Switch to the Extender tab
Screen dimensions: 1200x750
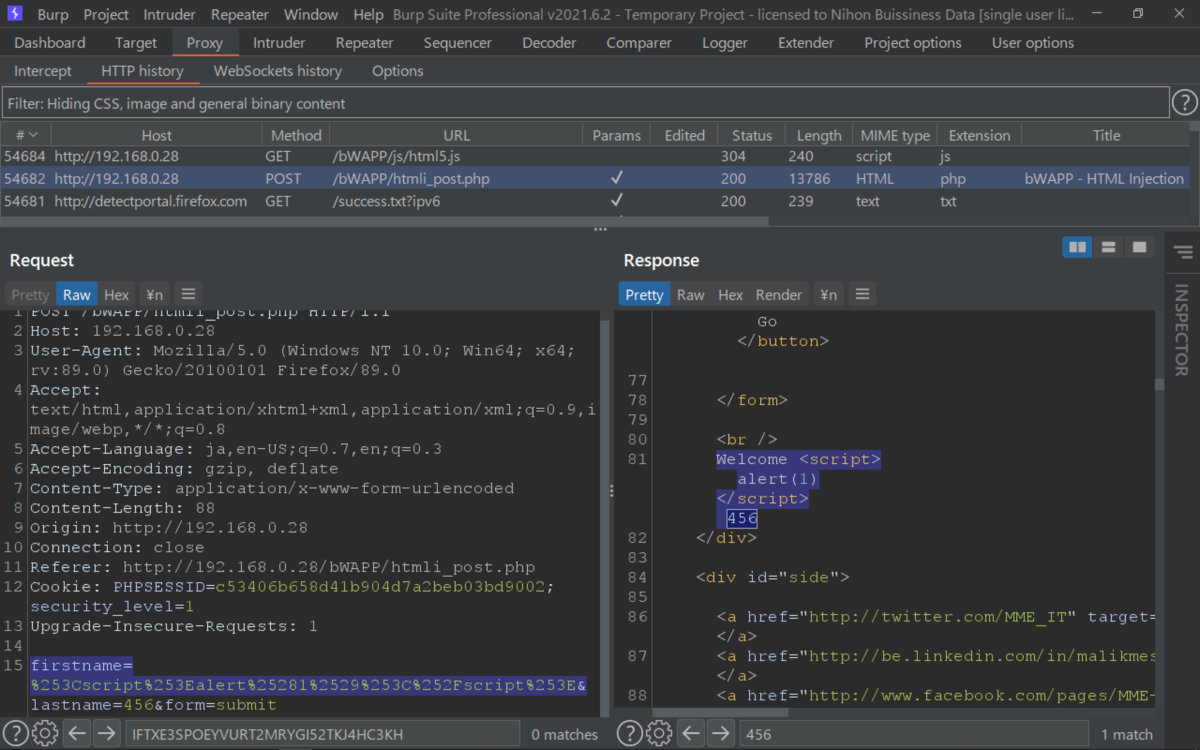pyautogui.click(x=806, y=43)
